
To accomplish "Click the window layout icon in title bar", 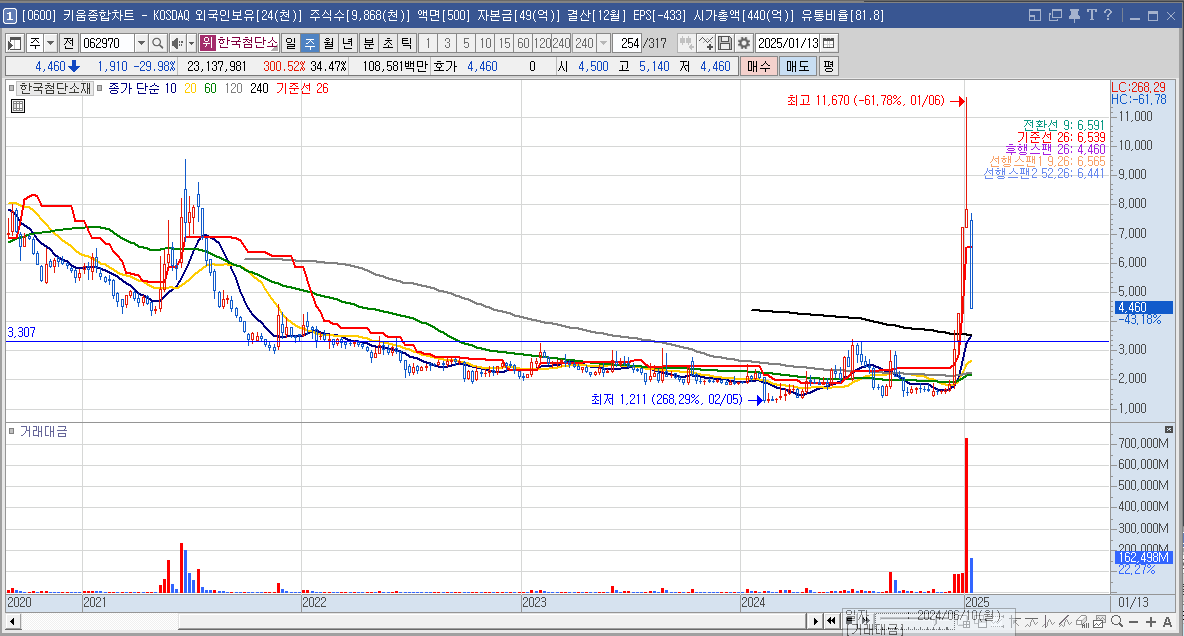I will (x=1035, y=15).
